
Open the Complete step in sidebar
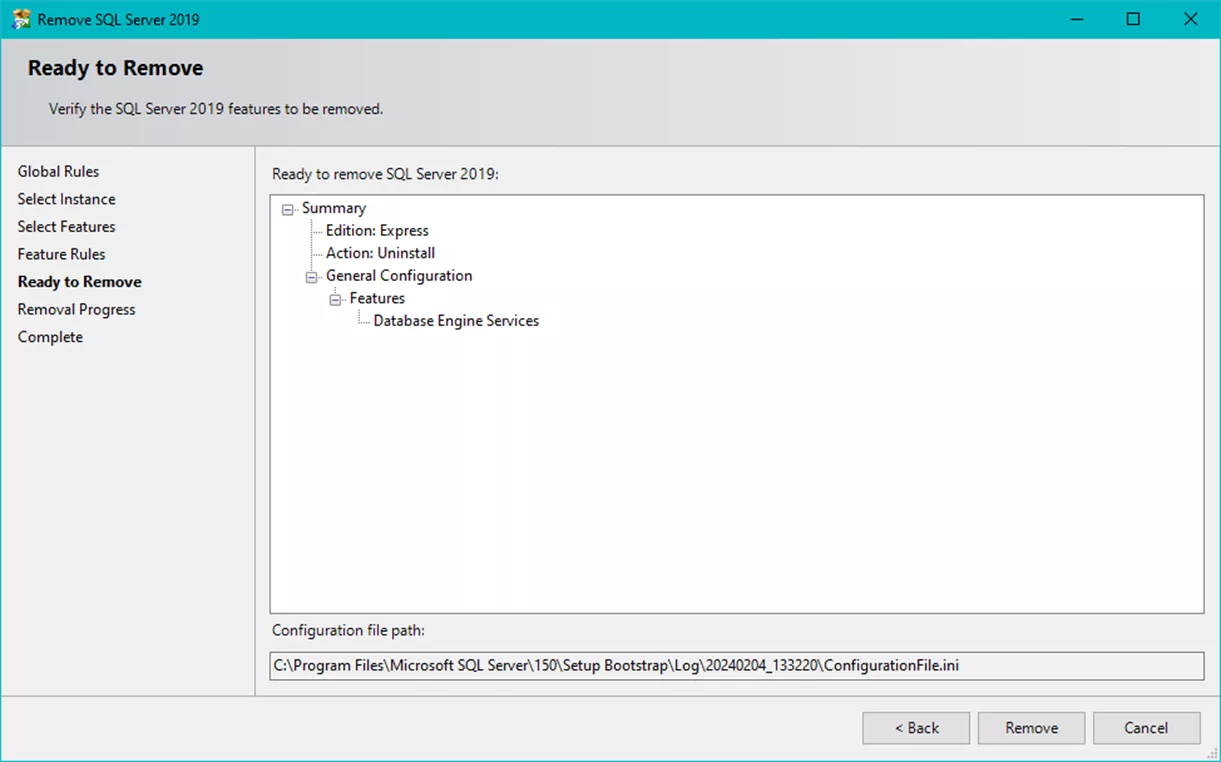(x=50, y=337)
